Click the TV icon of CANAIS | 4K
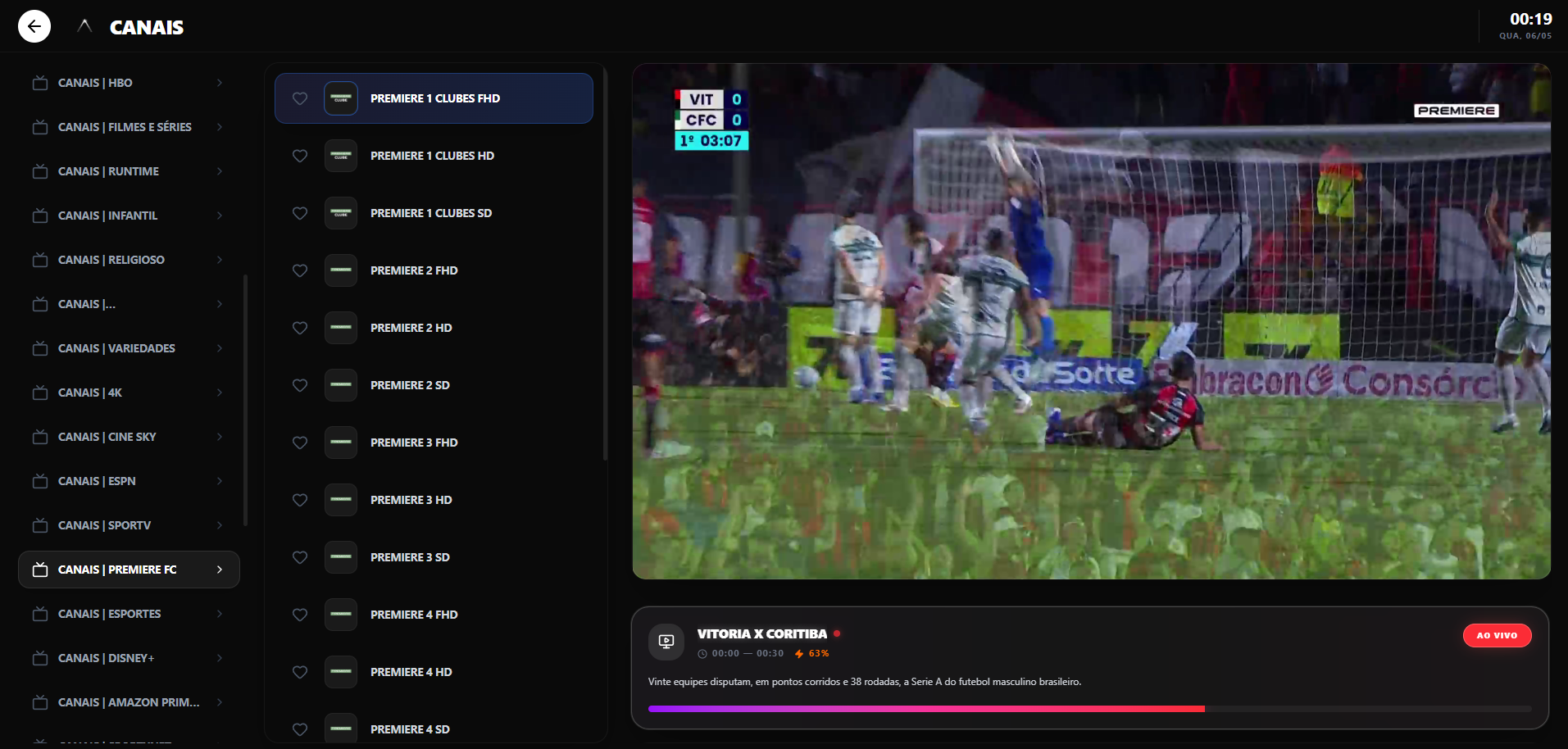 click(39, 393)
